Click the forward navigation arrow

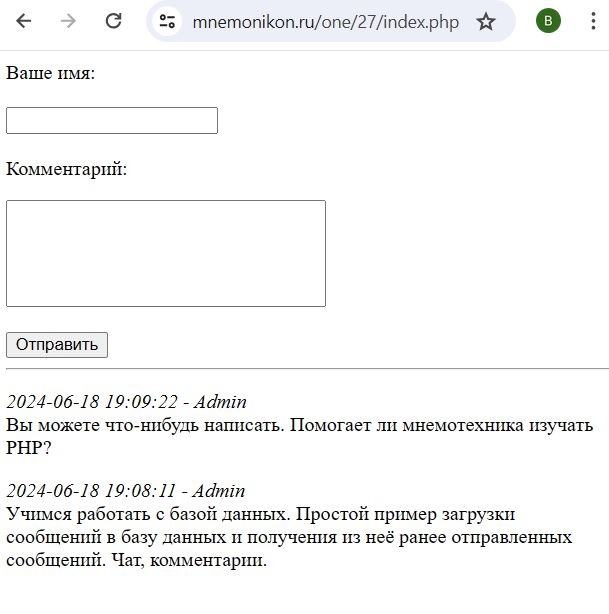coord(69,21)
